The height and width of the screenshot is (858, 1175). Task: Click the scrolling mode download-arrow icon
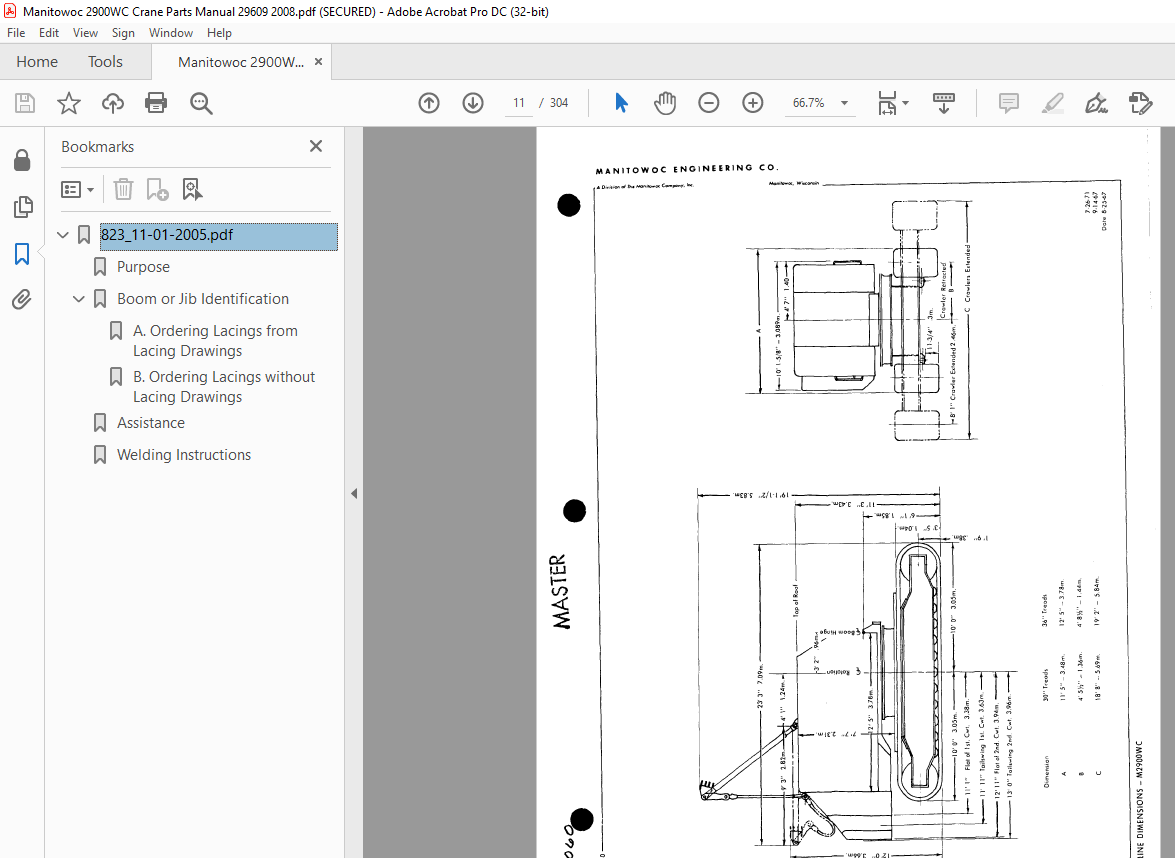click(943, 103)
